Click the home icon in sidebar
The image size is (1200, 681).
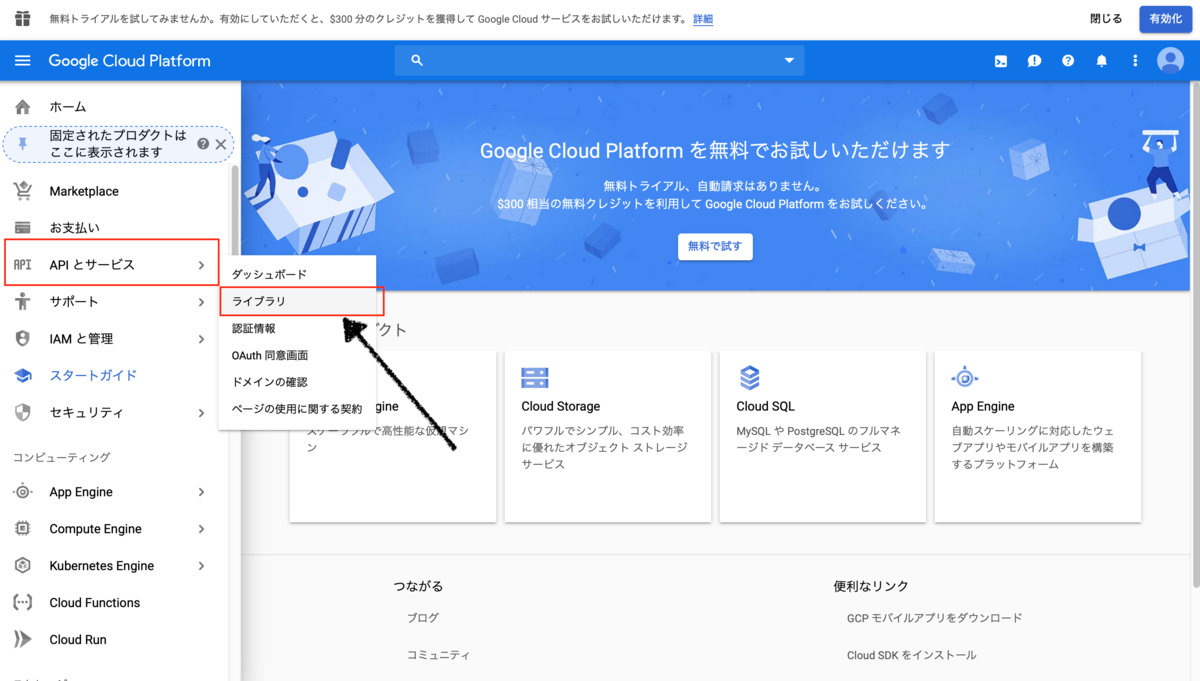22,107
